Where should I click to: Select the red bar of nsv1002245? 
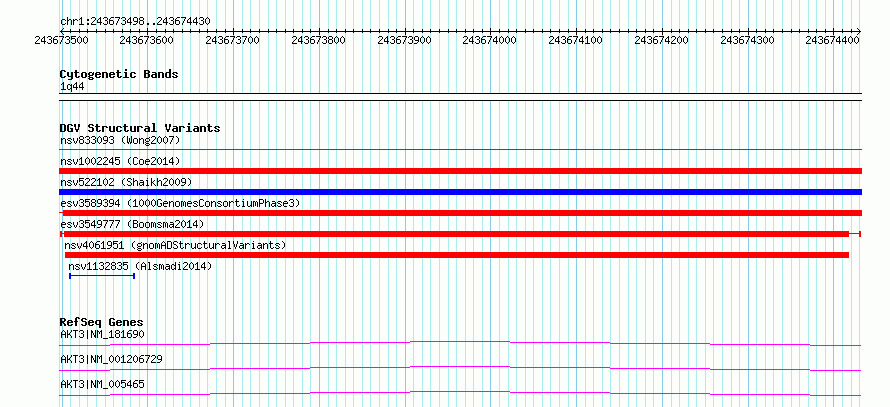461,171
